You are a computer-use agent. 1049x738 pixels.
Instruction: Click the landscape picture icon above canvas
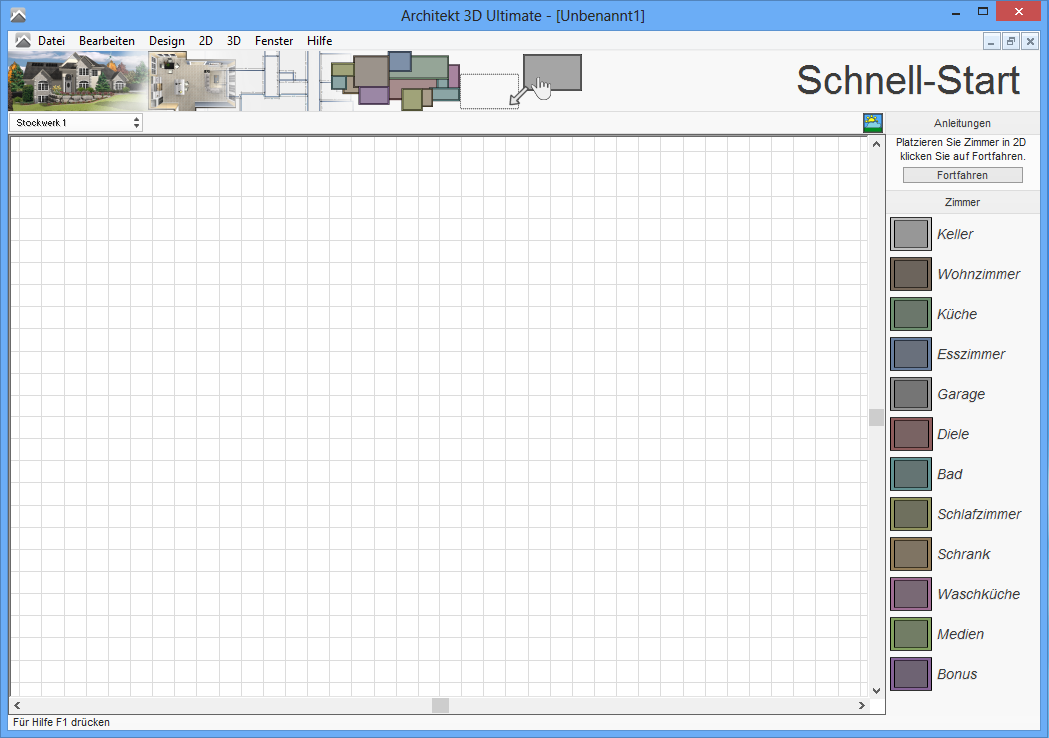click(x=872, y=122)
